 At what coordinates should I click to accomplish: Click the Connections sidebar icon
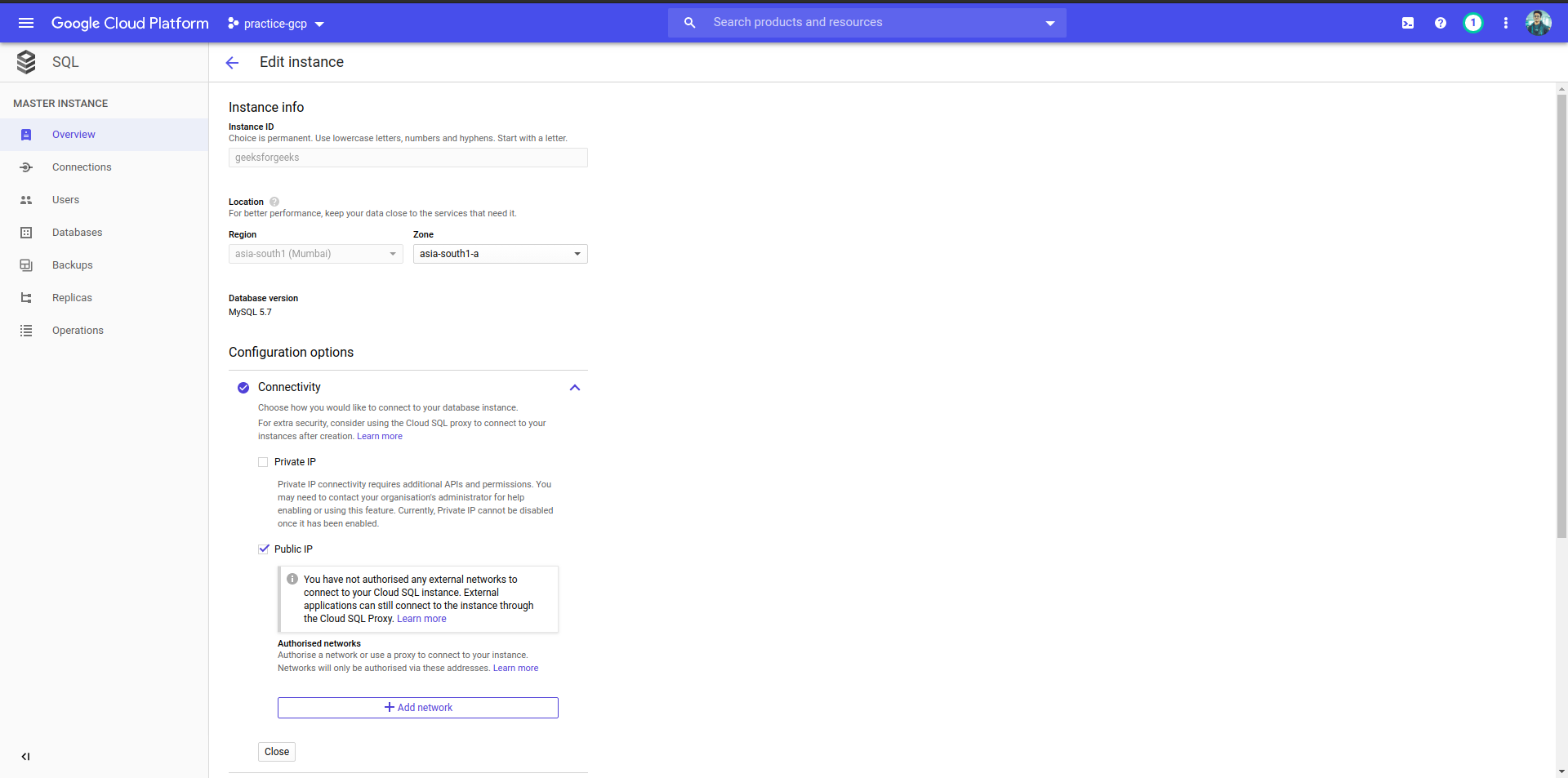[26, 167]
